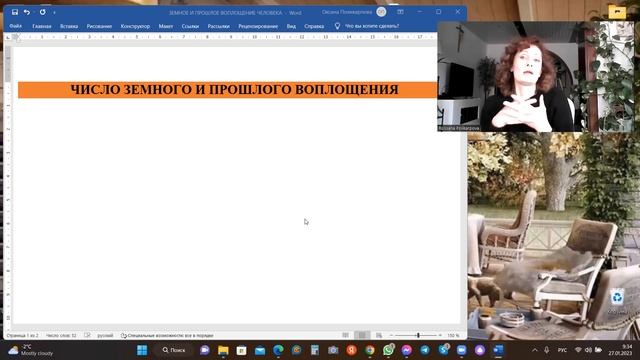Image resolution: width=640 pixels, height=360 pixels.
Task: Open Messenger from the taskbar
Action: tap(407, 350)
